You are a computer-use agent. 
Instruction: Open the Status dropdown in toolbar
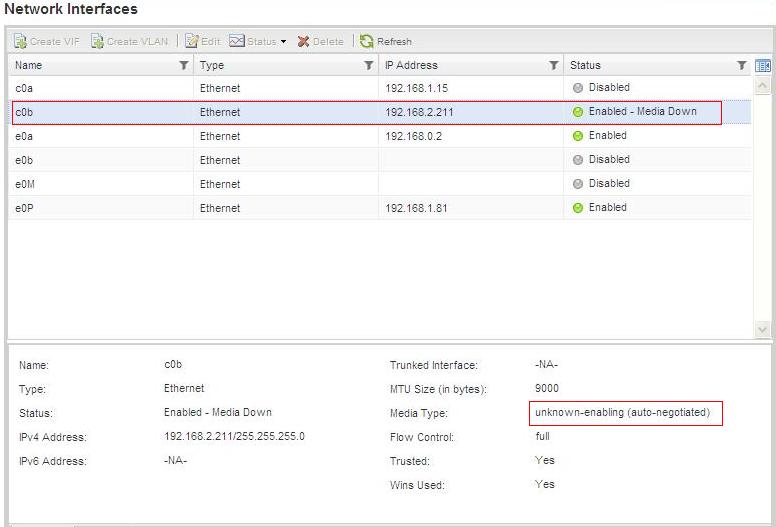click(x=258, y=41)
